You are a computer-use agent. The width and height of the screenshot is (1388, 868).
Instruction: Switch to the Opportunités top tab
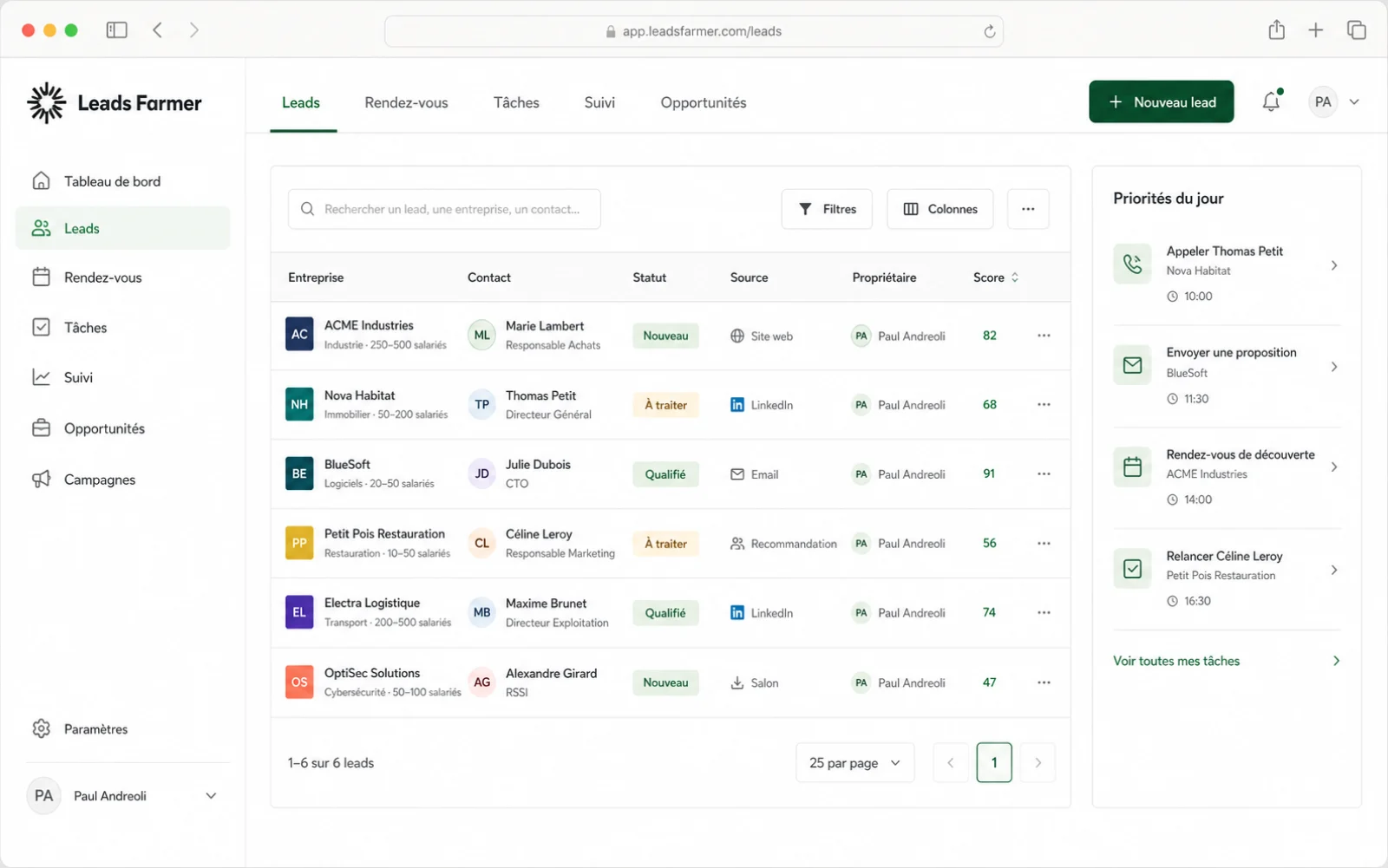704,102
